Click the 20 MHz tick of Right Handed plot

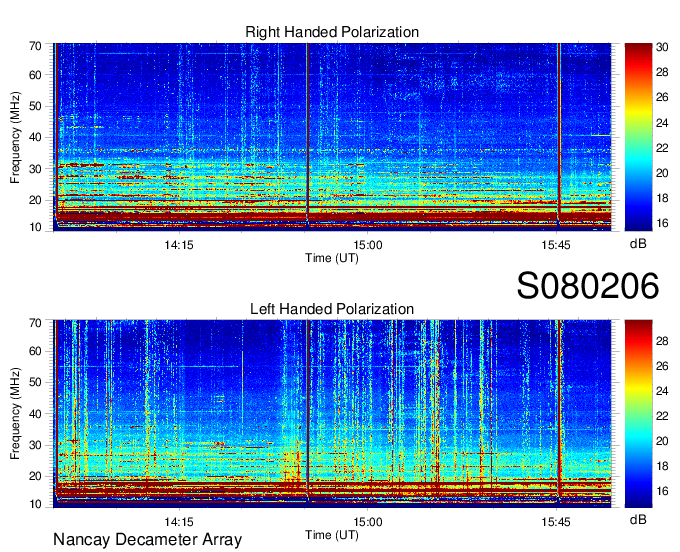point(36,200)
